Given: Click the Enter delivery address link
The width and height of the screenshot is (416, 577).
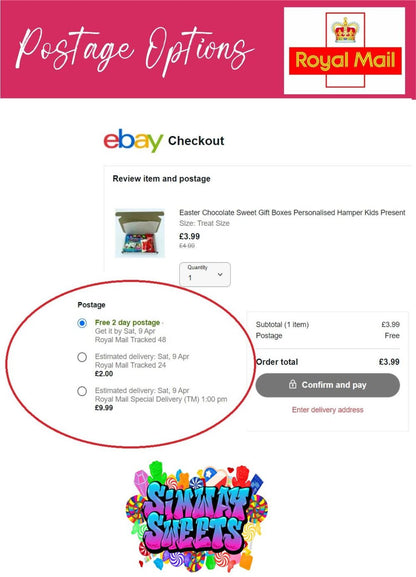Looking at the screenshot, I should [x=328, y=410].
